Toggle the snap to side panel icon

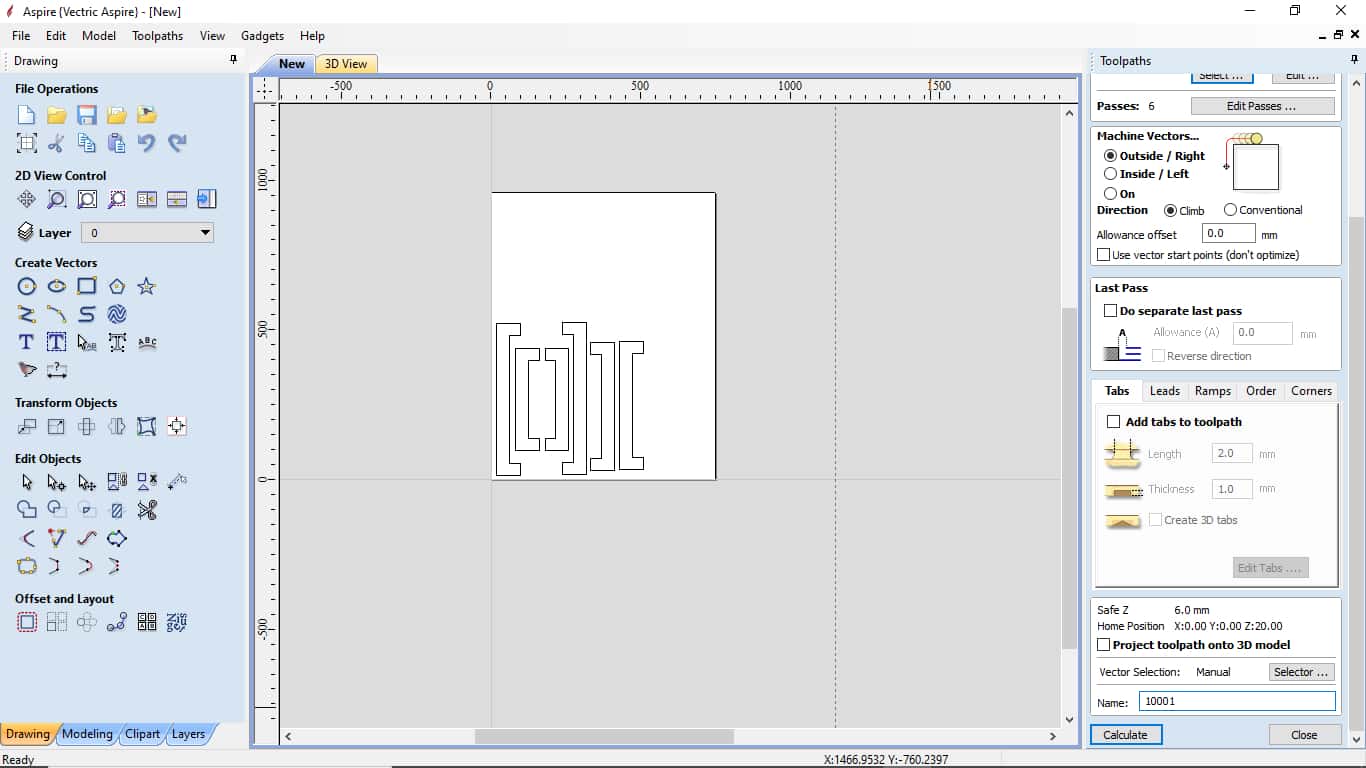[207, 199]
